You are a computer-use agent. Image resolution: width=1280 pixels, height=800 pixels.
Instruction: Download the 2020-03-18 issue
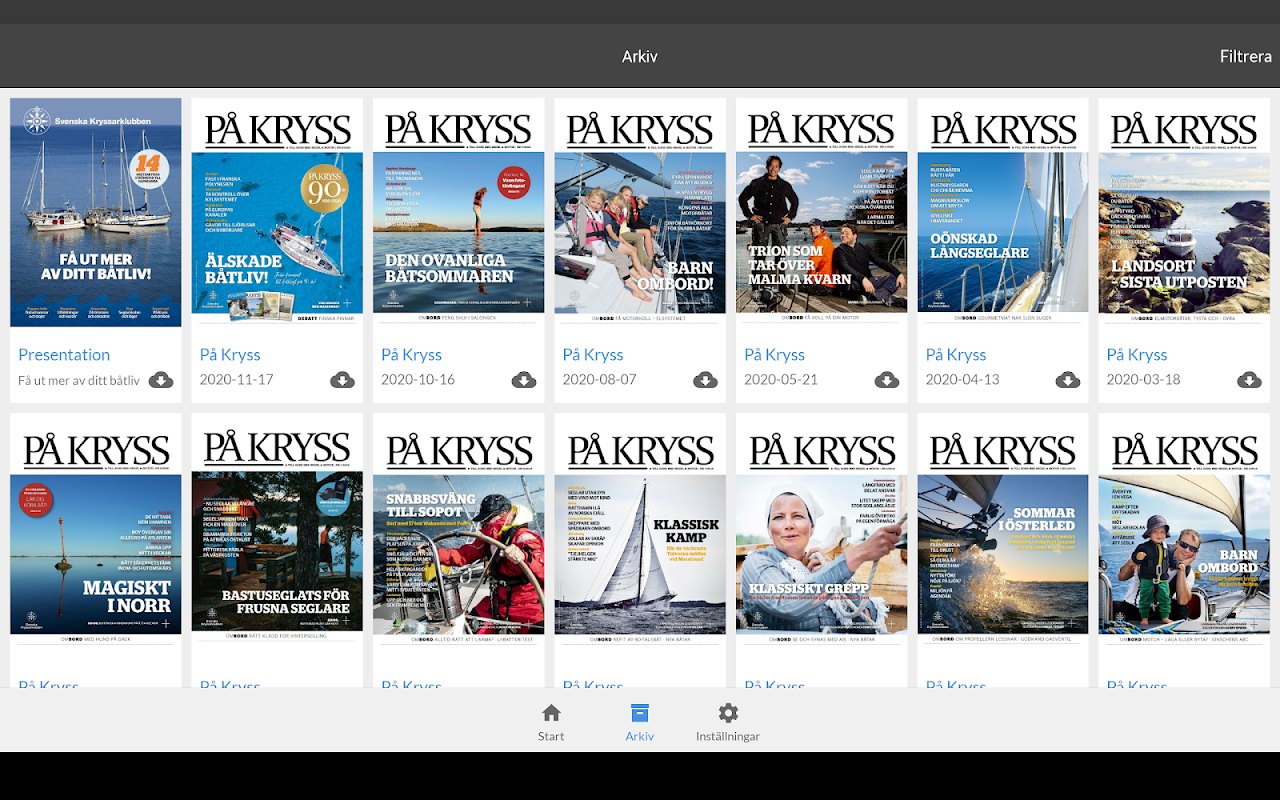pos(1249,380)
